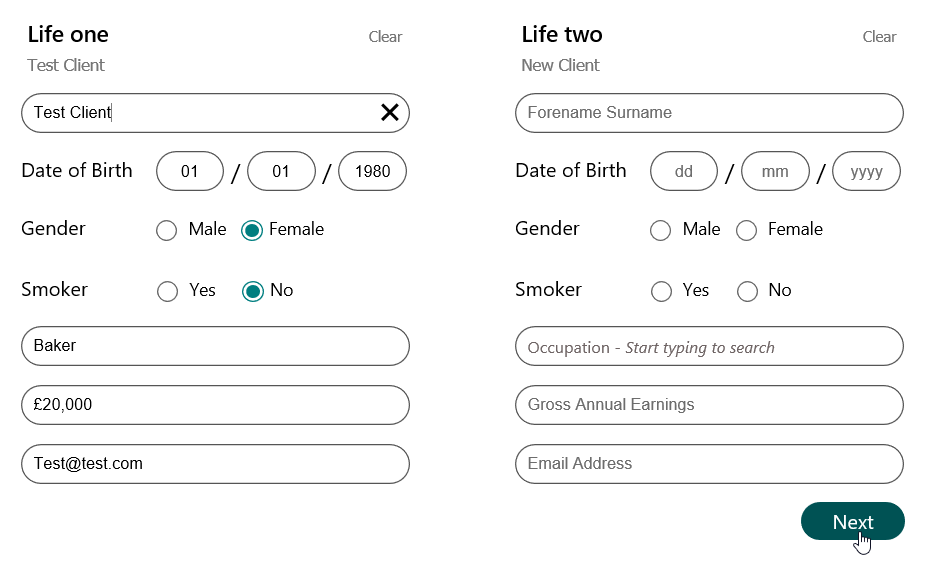Viewport: 934px width, 571px height.
Task: Clear the Life two details
Action: point(879,37)
